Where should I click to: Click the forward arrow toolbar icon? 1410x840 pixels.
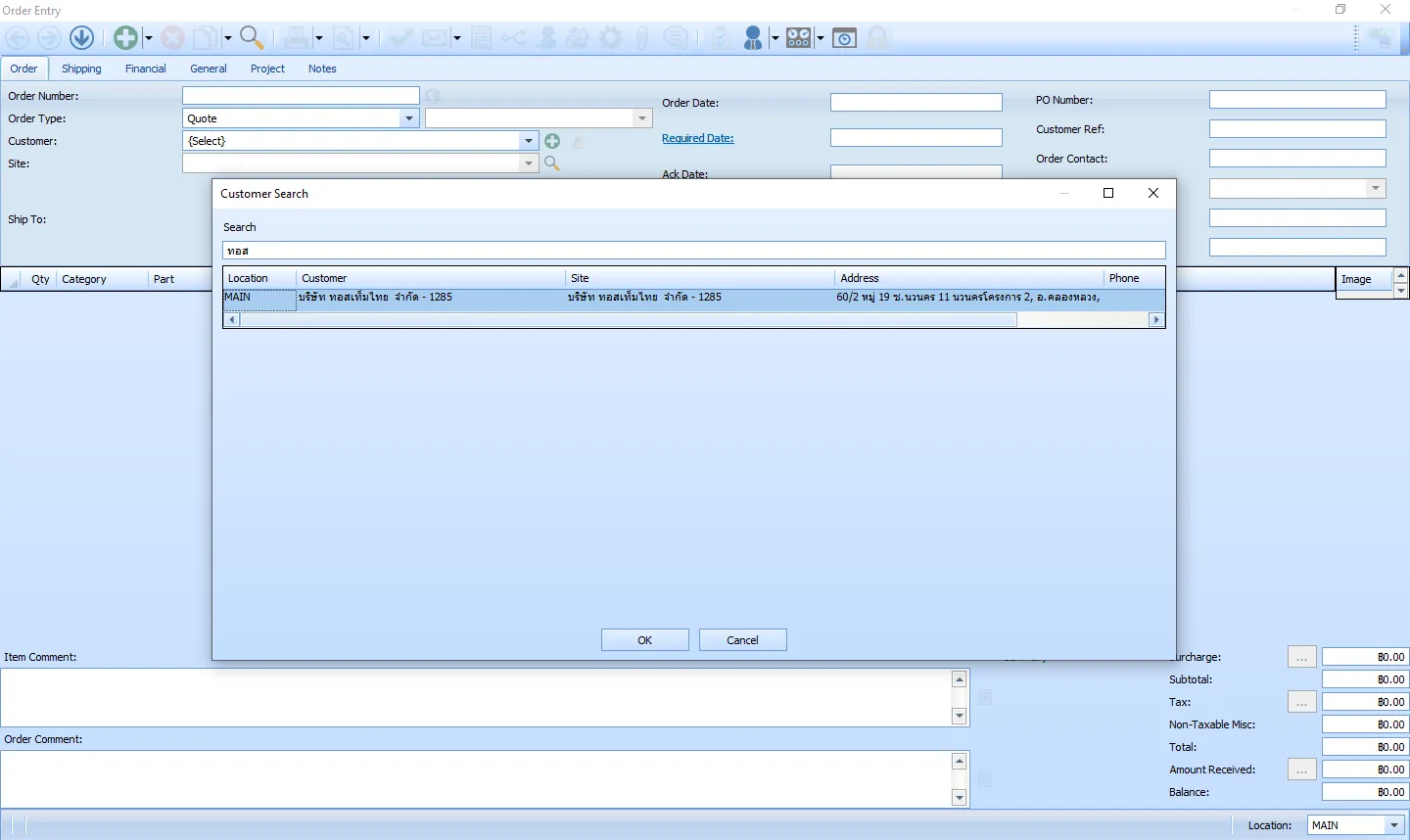pyautogui.click(x=49, y=38)
